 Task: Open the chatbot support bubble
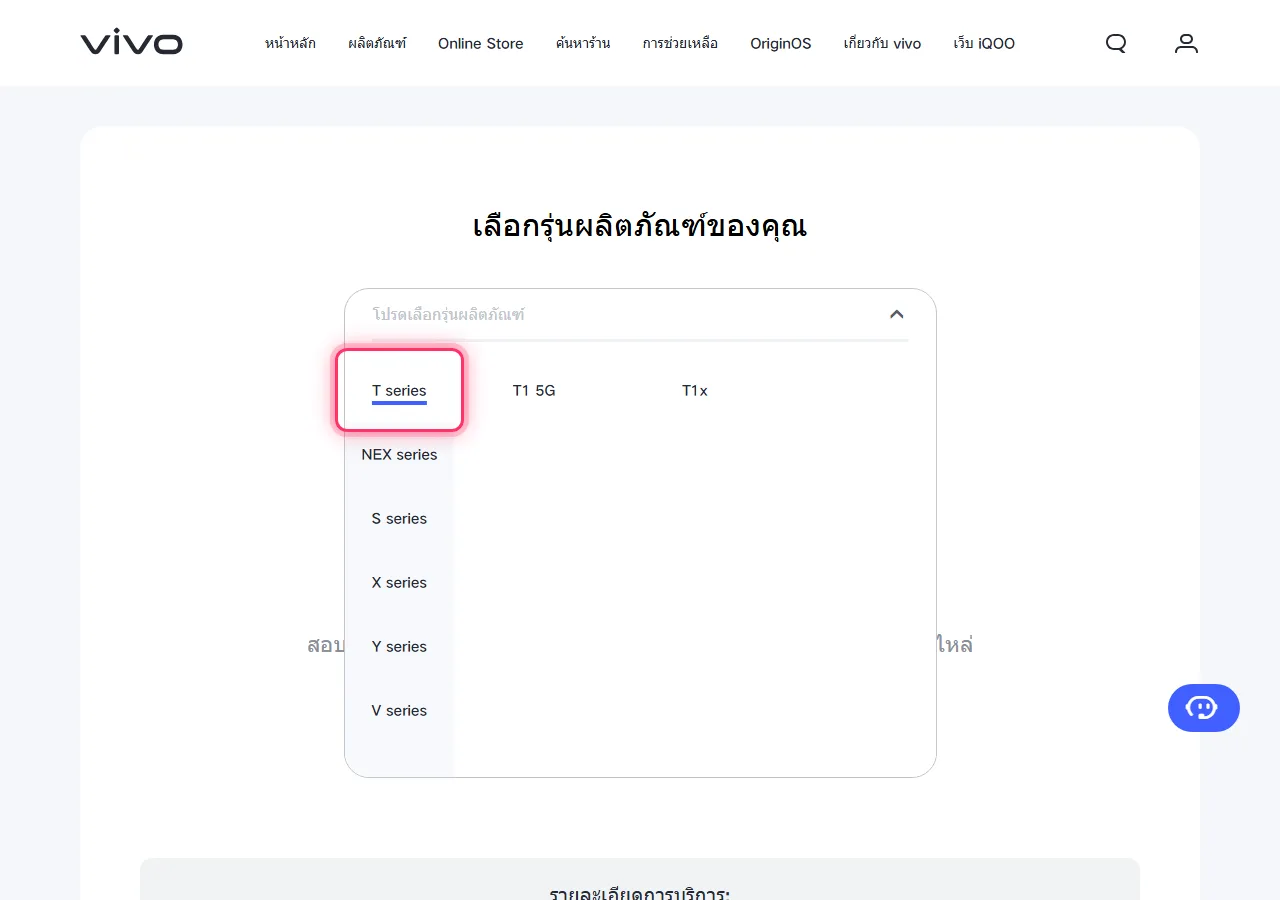click(1204, 708)
